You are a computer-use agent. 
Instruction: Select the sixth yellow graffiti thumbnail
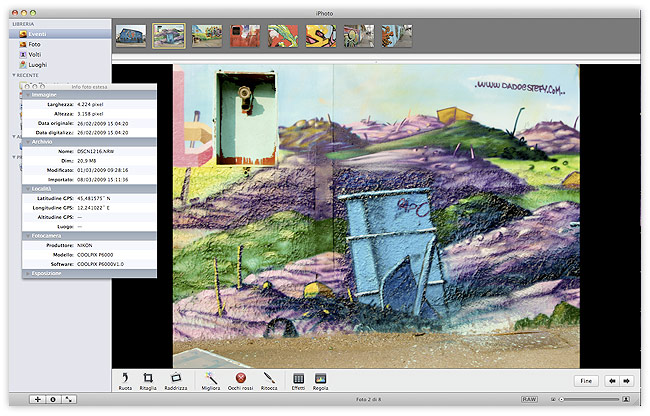coord(321,36)
